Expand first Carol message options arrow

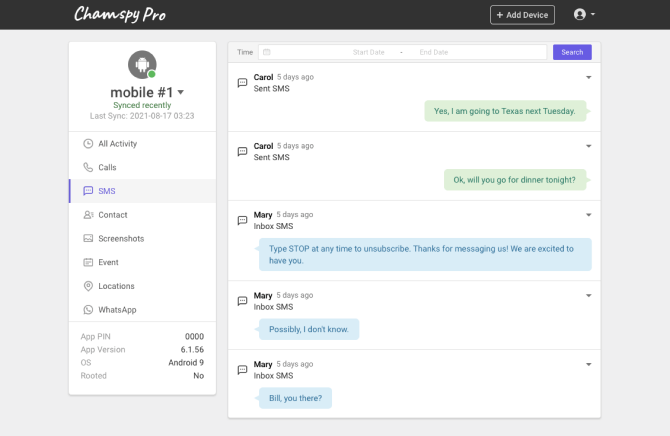(x=588, y=77)
